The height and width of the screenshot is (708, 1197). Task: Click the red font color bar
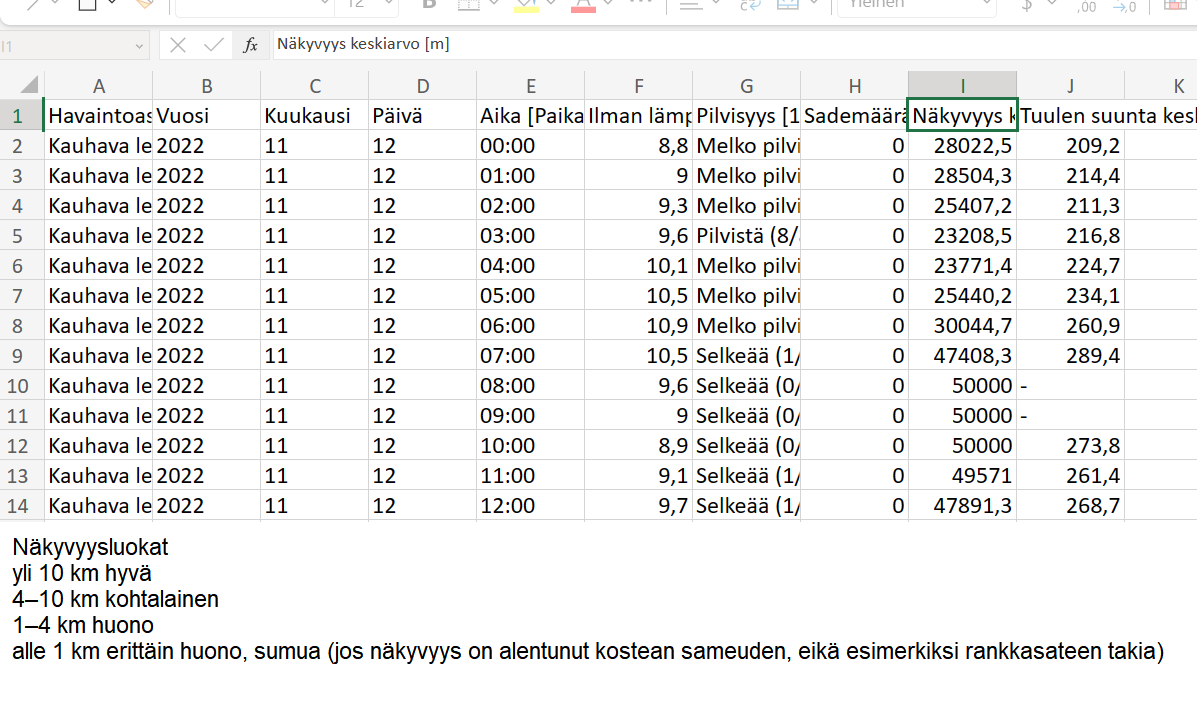click(583, 9)
